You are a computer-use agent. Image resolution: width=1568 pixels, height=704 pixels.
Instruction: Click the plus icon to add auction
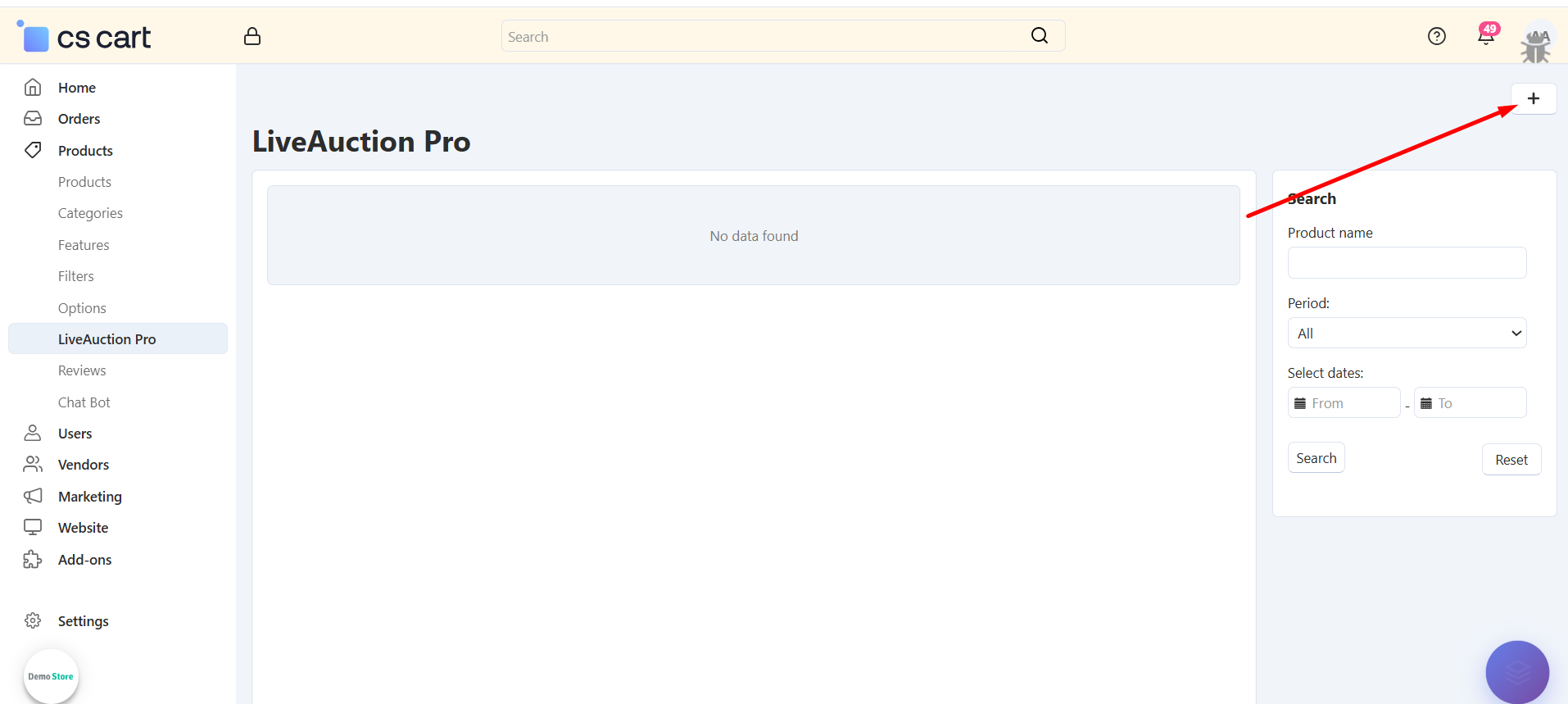click(1533, 99)
